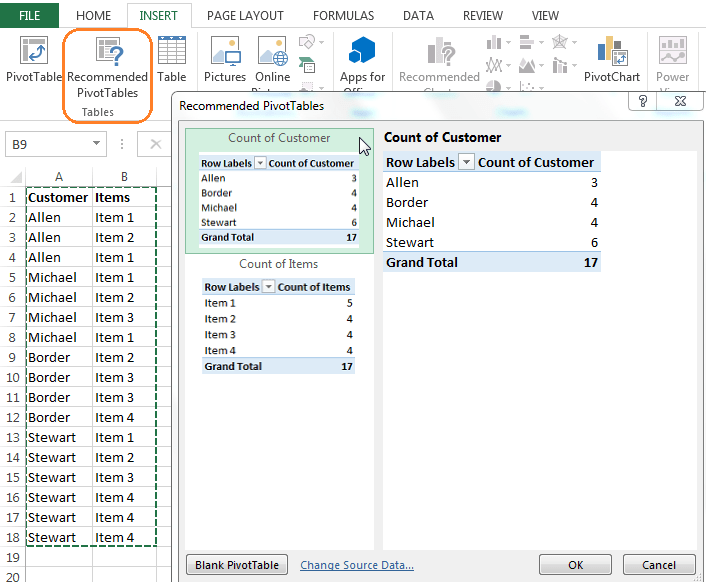The height and width of the screenshot is (582, 706).
Task: Open Row Labels filter in Count of Customer thumbnail
Action: [x=260, y=163]
